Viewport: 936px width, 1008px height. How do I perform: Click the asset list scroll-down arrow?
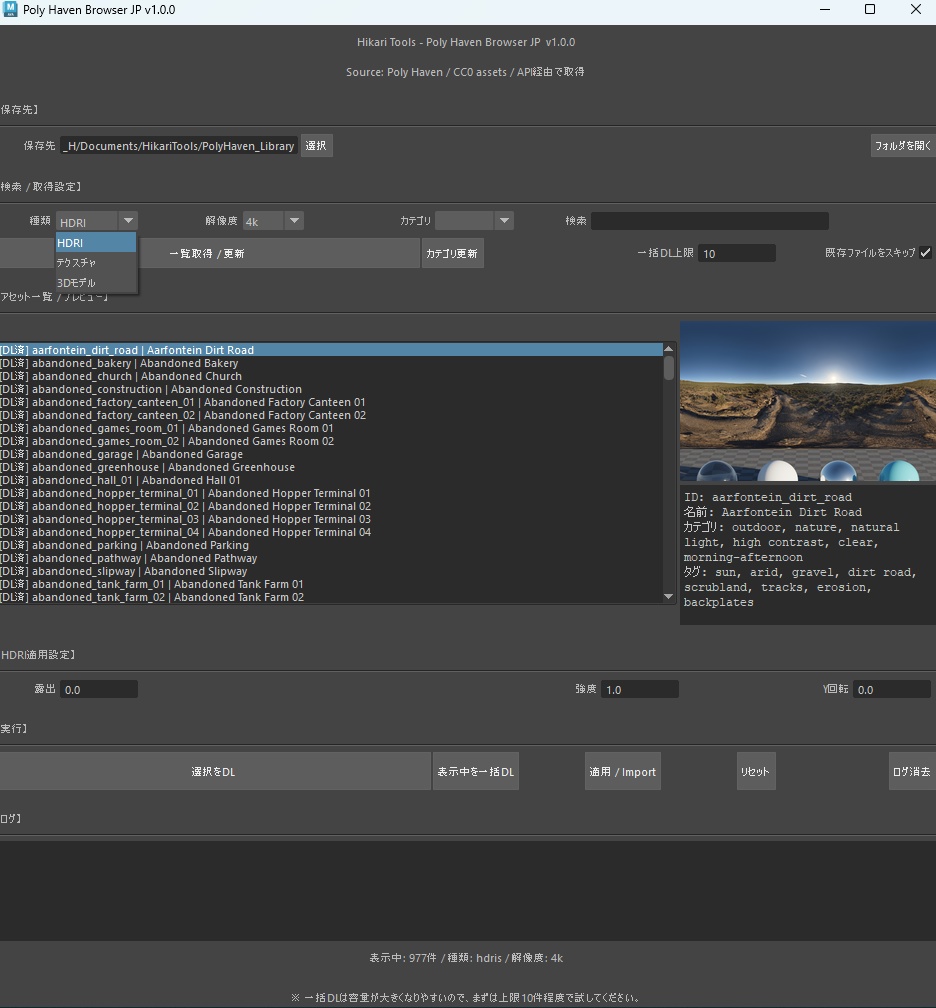point(669,597)
